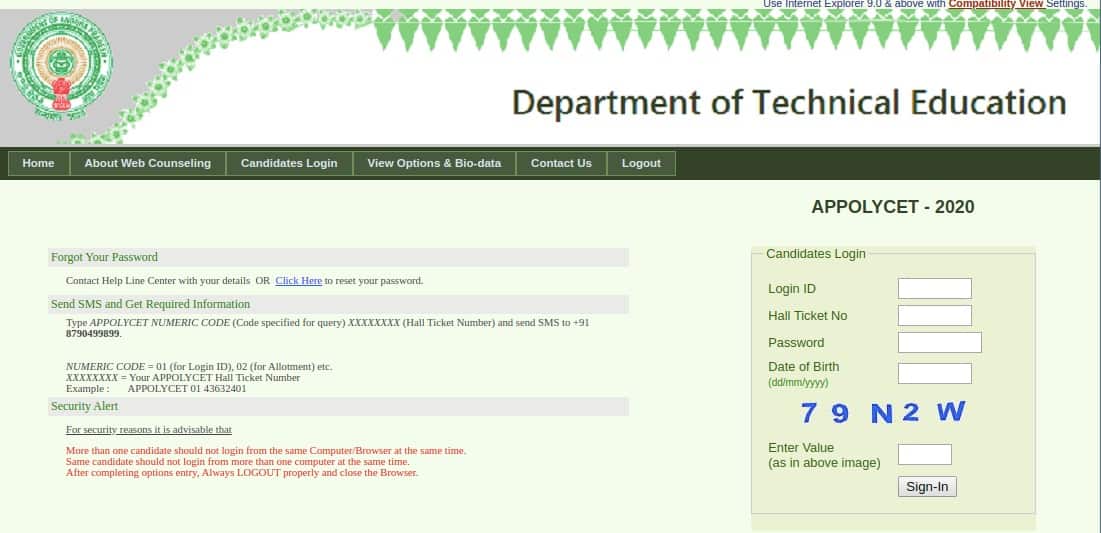Focus the Login ID input field
This screenshot has width=1101, height=533.
point(935,289)
